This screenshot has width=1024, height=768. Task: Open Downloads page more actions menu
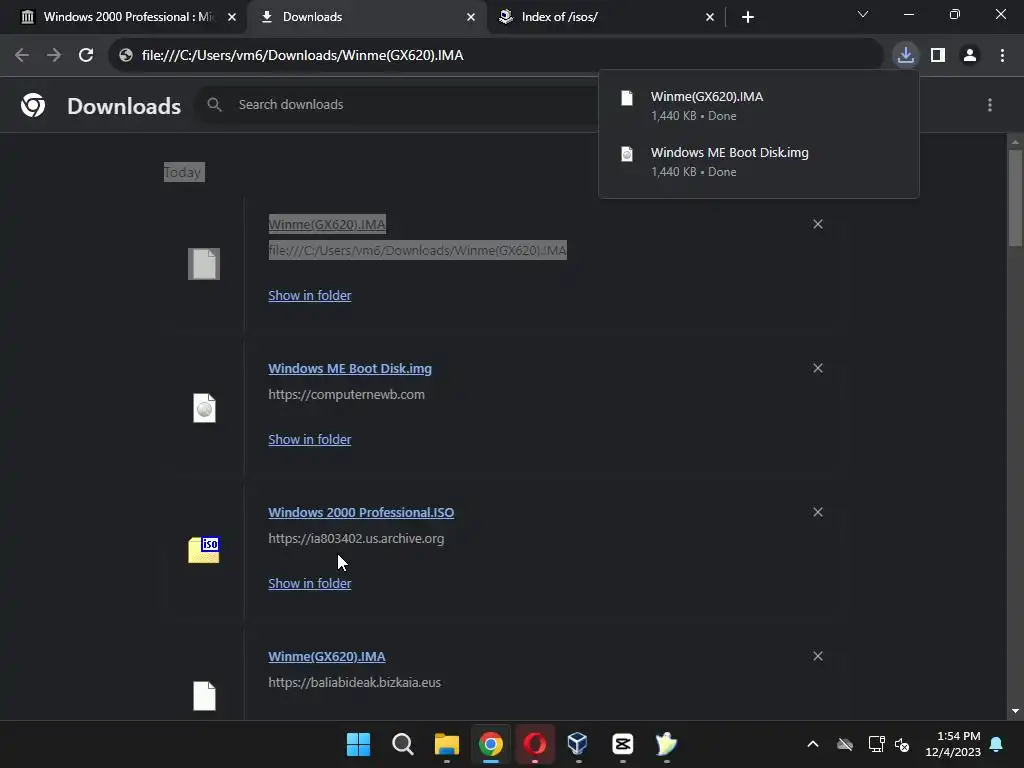pyautogui.click(x=990, y=105)
